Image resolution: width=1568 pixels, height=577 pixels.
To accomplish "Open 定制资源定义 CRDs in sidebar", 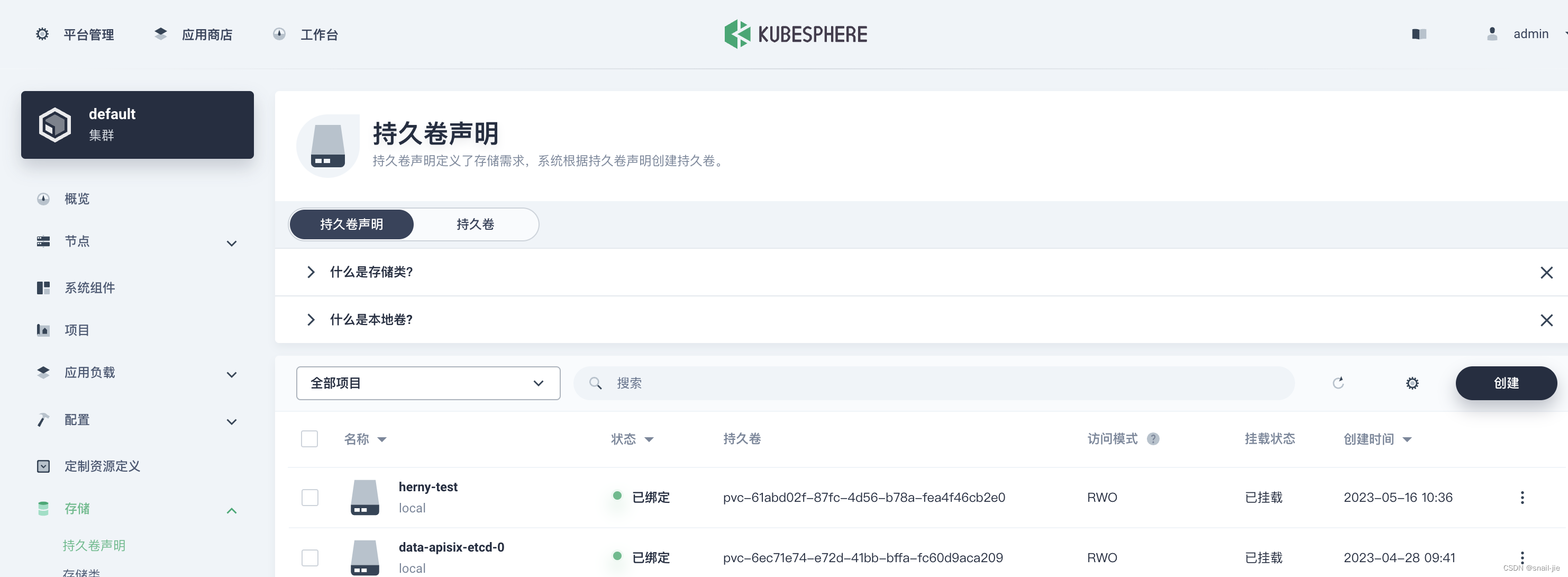I will pos(102,467).
